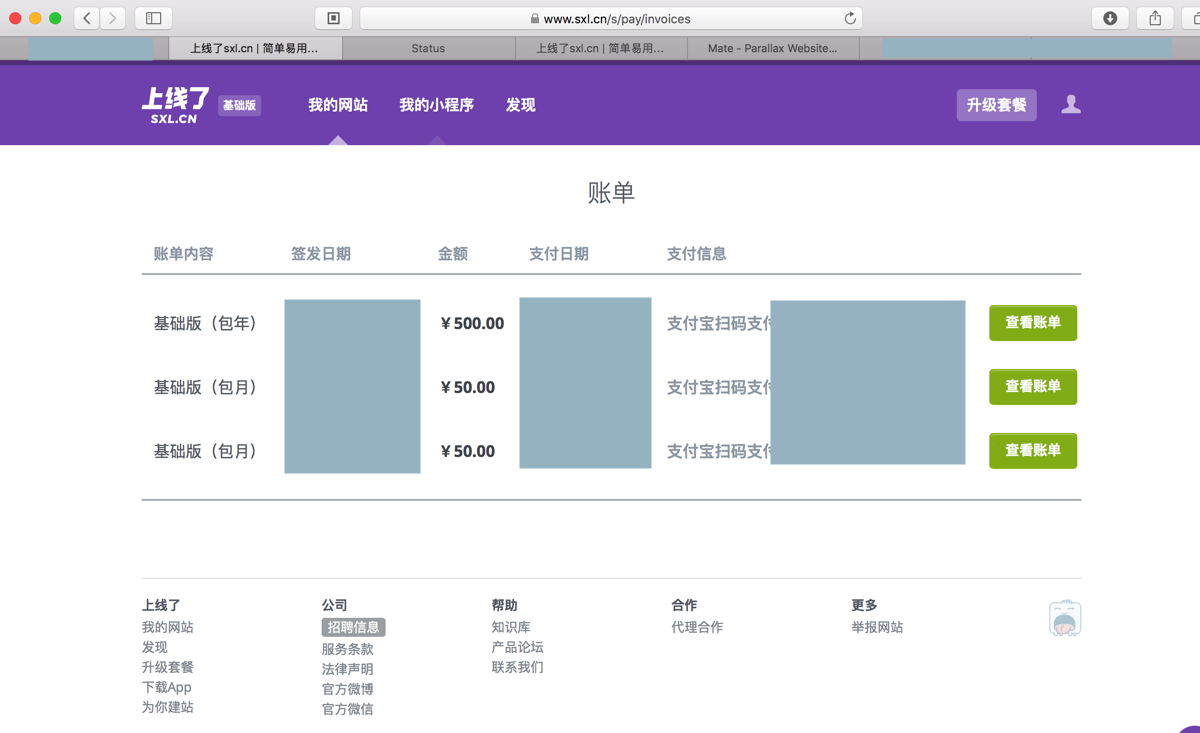Image resolution: width=1200 pixels, height=733 pixels.
Task: Open 我的小程序 in navigation
Action: tap(437, 105)
